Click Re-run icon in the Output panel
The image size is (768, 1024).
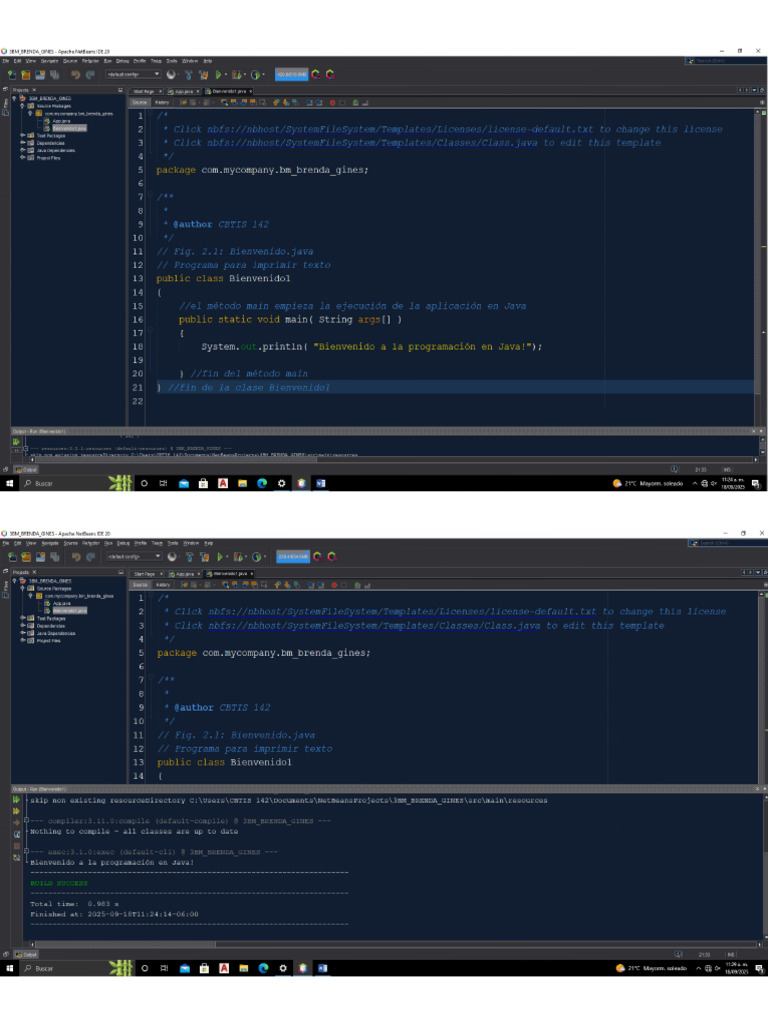15,800
